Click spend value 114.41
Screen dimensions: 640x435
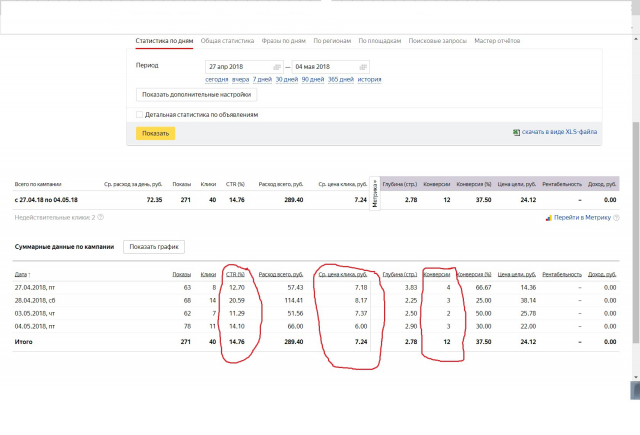pos(294,301)
